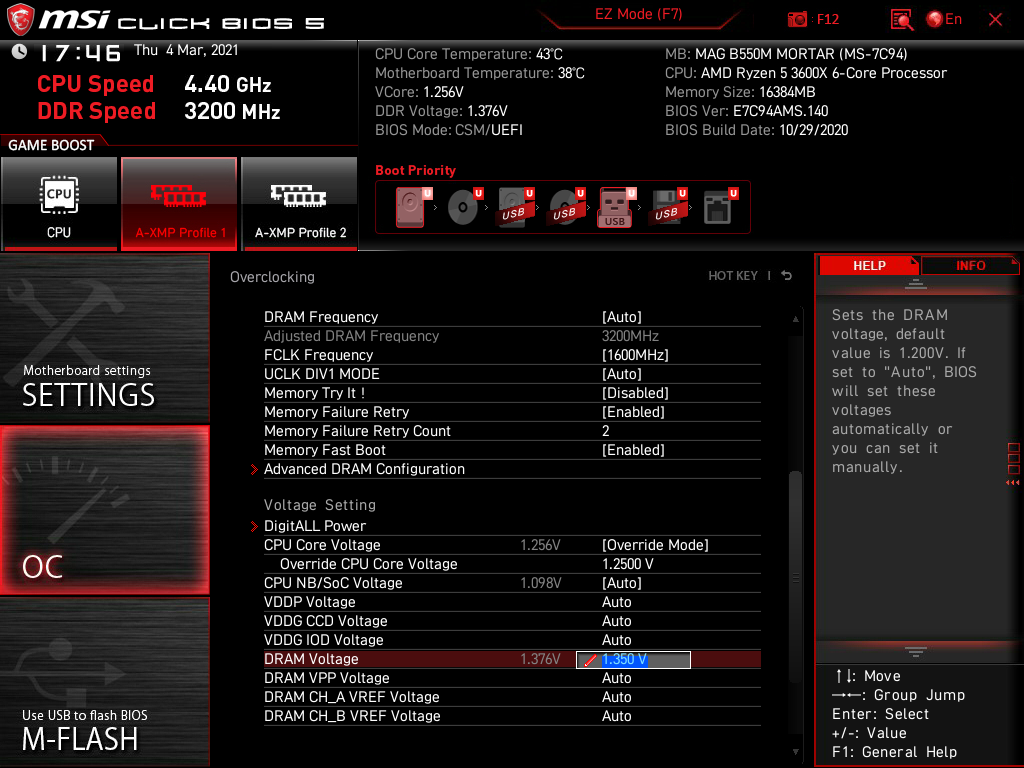The image size is (1024, 768).
Task: Select the hard disk boot priority device
Action: click(x=411, y=207)
